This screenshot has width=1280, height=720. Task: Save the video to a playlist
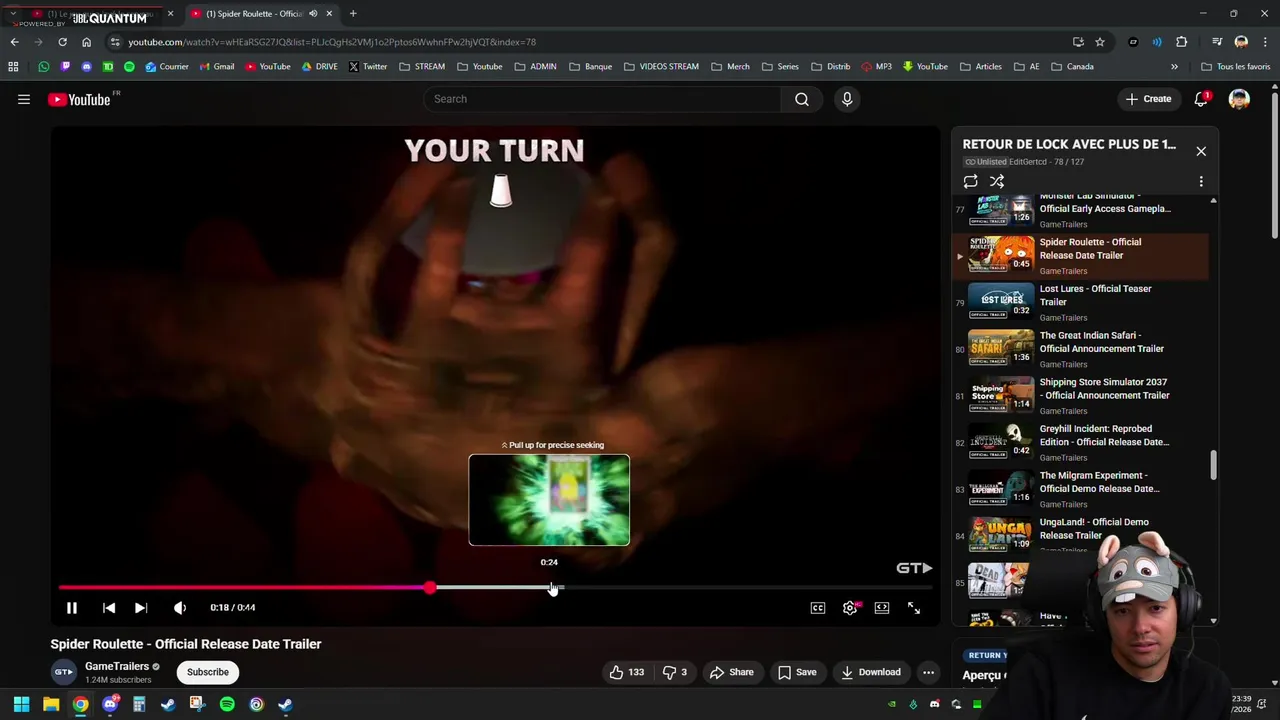coord(797,672)
